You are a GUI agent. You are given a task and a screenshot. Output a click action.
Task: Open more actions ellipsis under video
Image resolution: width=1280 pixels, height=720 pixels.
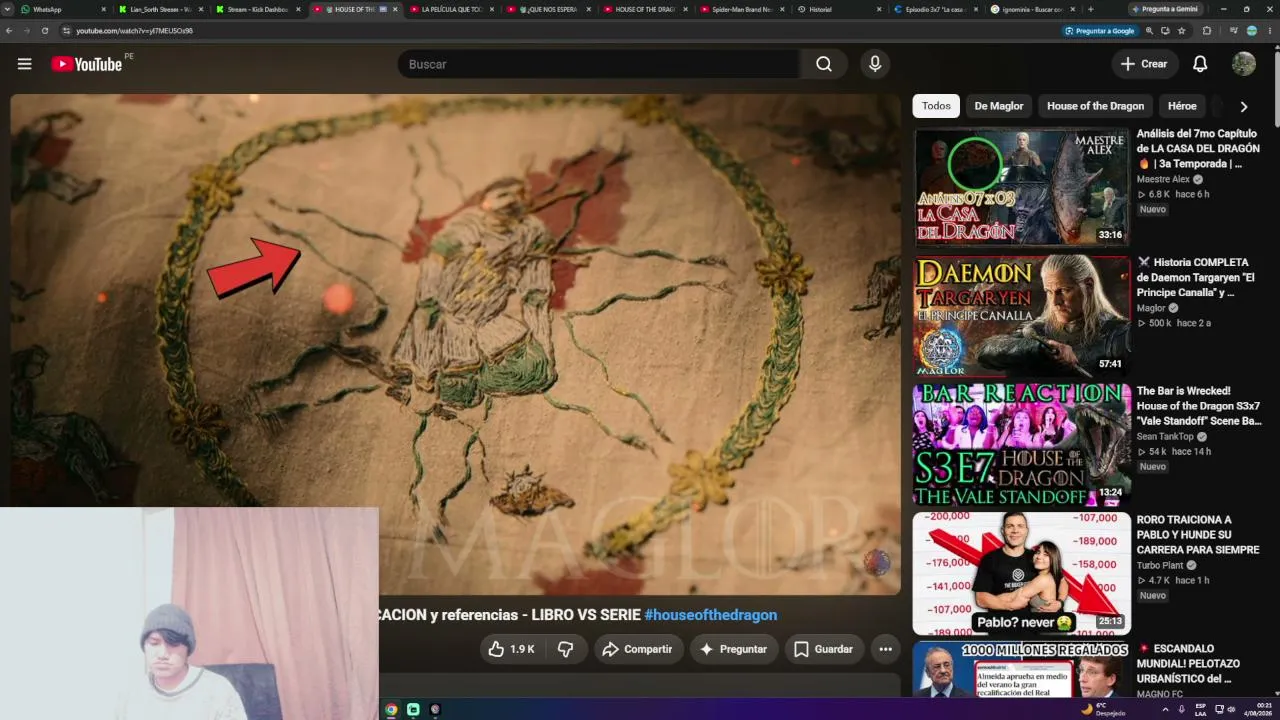coord(885,649)
